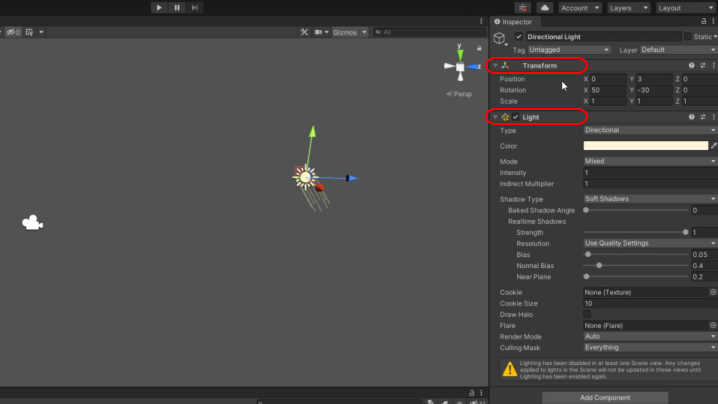Viewport: 718px width, 404px height.
Task: Open the light Color swatch picker
Action: (x=646, y=146)
